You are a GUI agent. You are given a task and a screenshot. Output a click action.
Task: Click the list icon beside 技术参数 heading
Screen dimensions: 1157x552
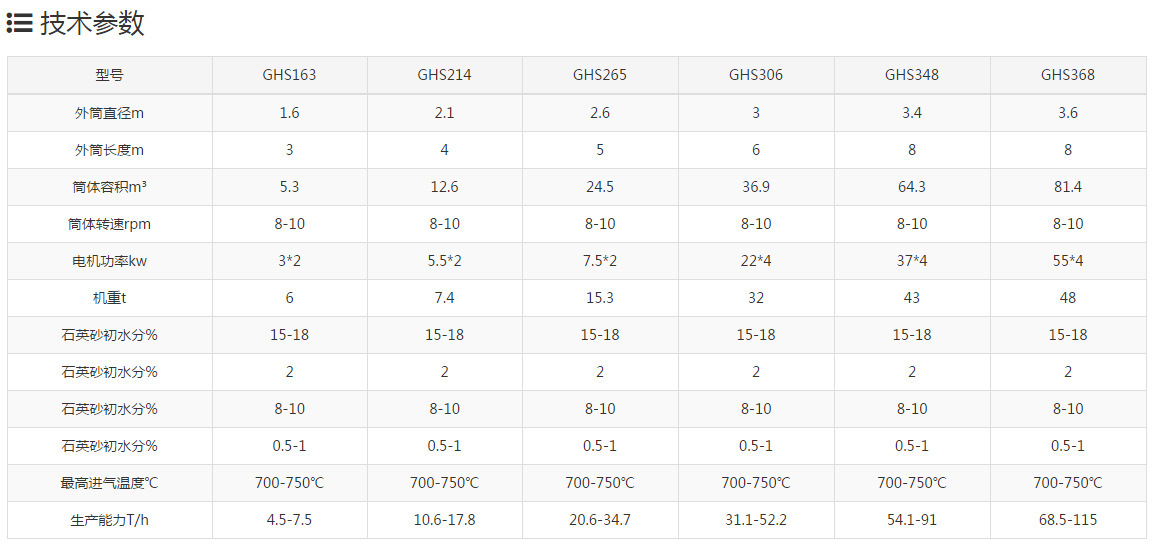pos(20,23)
